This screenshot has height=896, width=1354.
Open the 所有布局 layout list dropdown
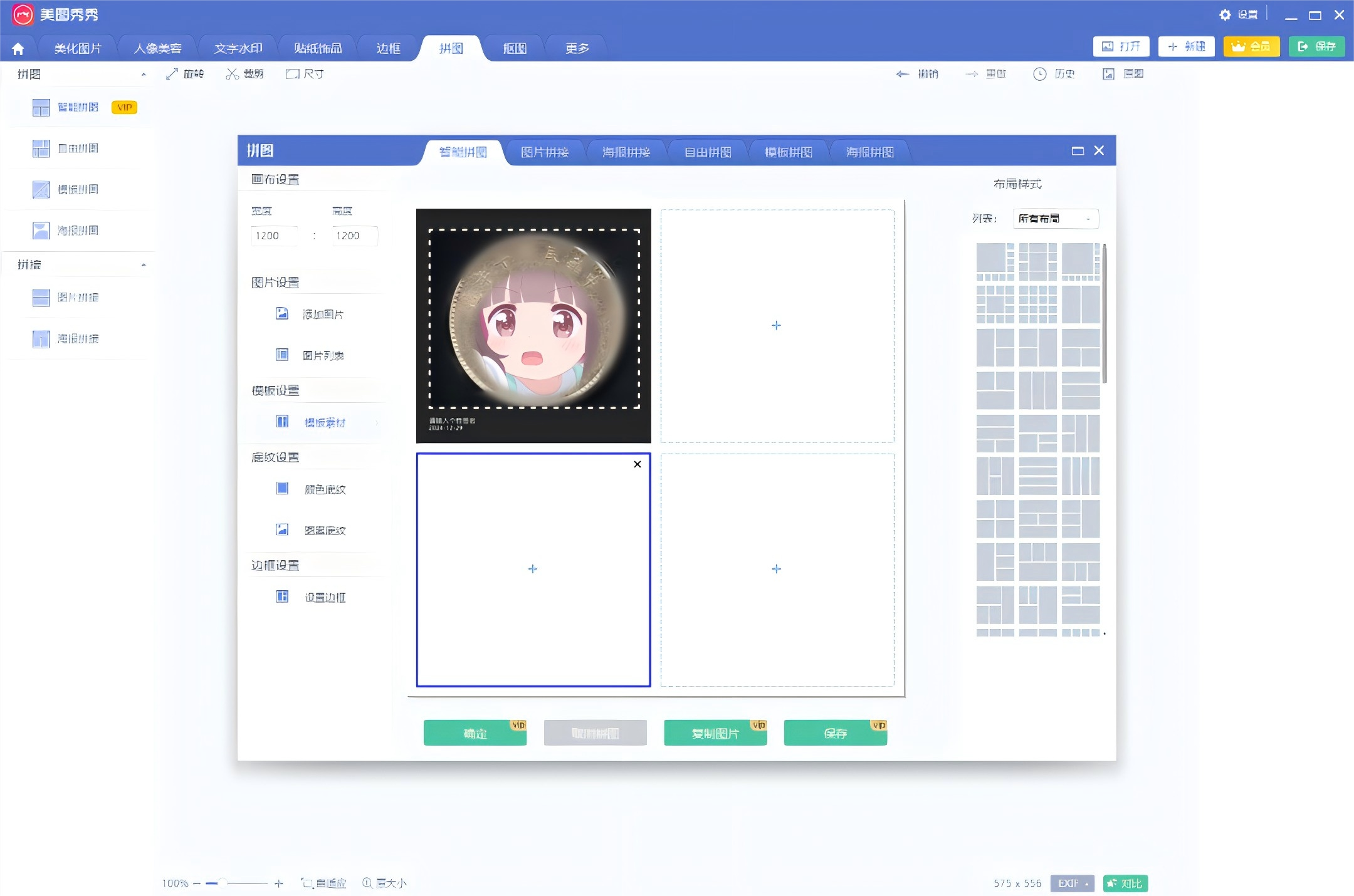tap(1056, 219)
